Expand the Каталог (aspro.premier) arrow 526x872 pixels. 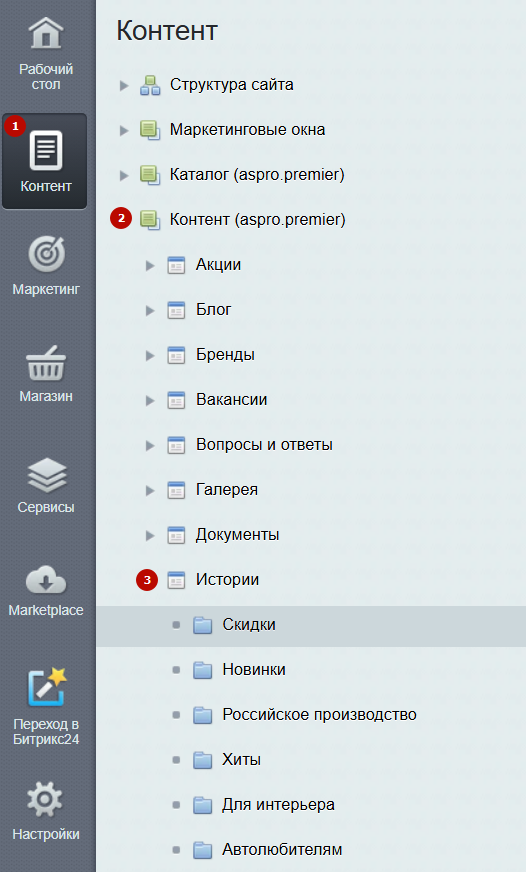pos(124,176)
